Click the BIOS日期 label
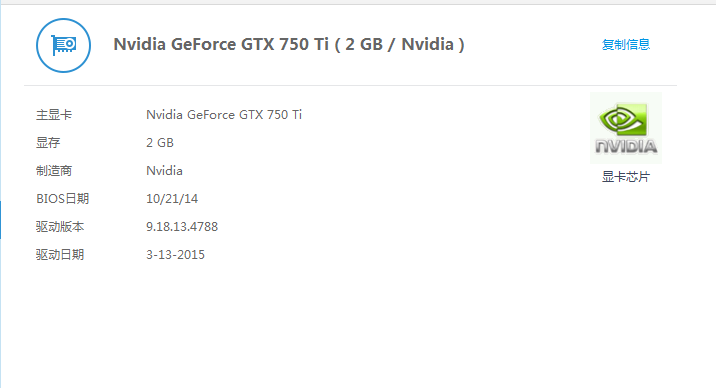 click(63, 199)
